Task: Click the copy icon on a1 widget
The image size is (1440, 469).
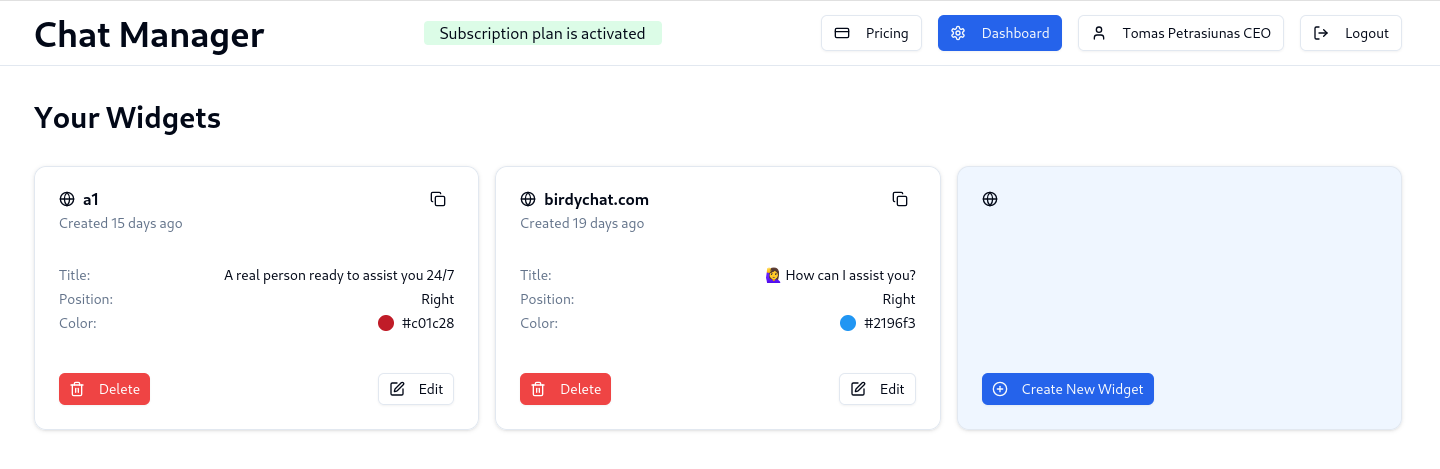Action: tap(438, 199)
